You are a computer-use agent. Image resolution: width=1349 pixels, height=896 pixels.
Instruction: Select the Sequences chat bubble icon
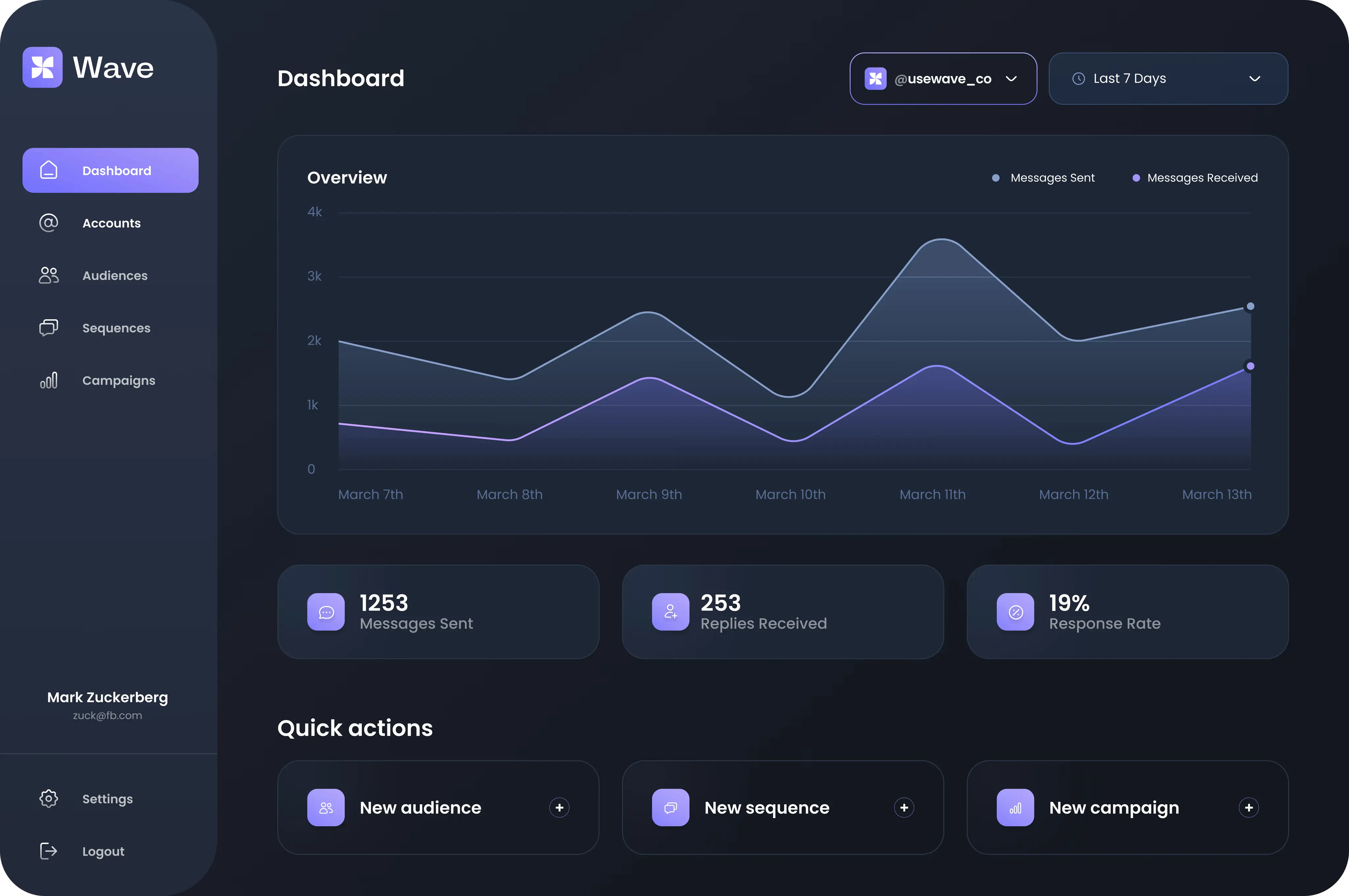pyautogui.click(x=48, y=328)
